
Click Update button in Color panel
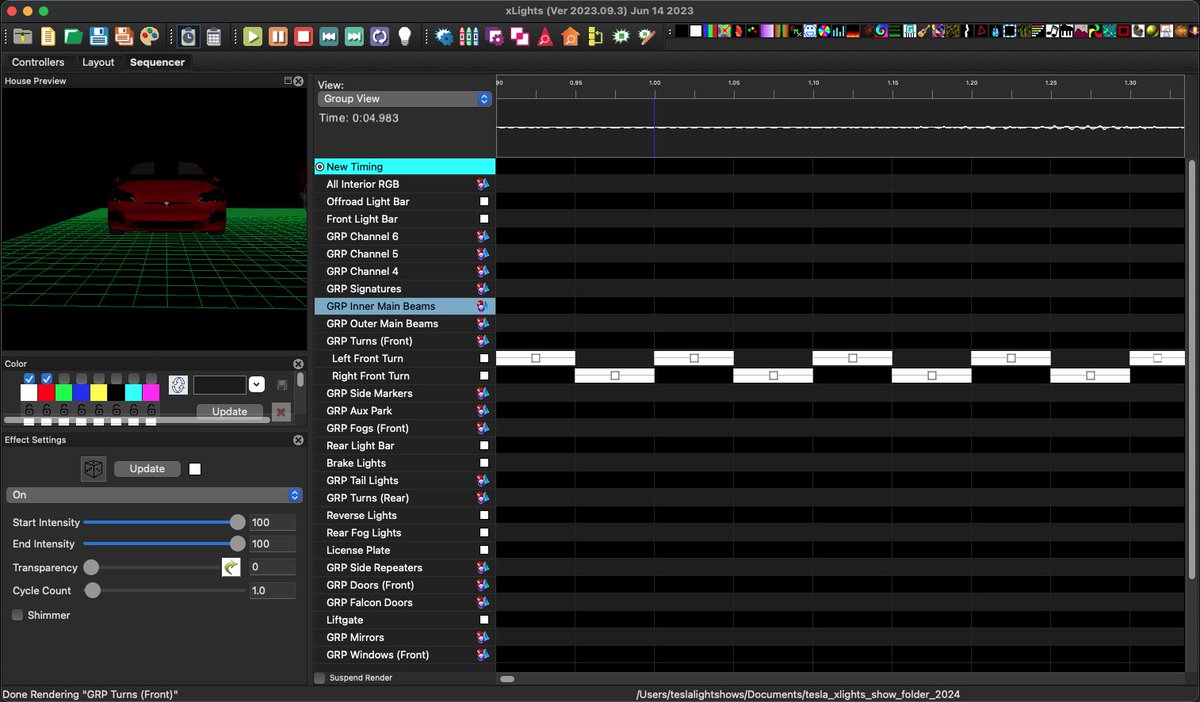(230, 412)
